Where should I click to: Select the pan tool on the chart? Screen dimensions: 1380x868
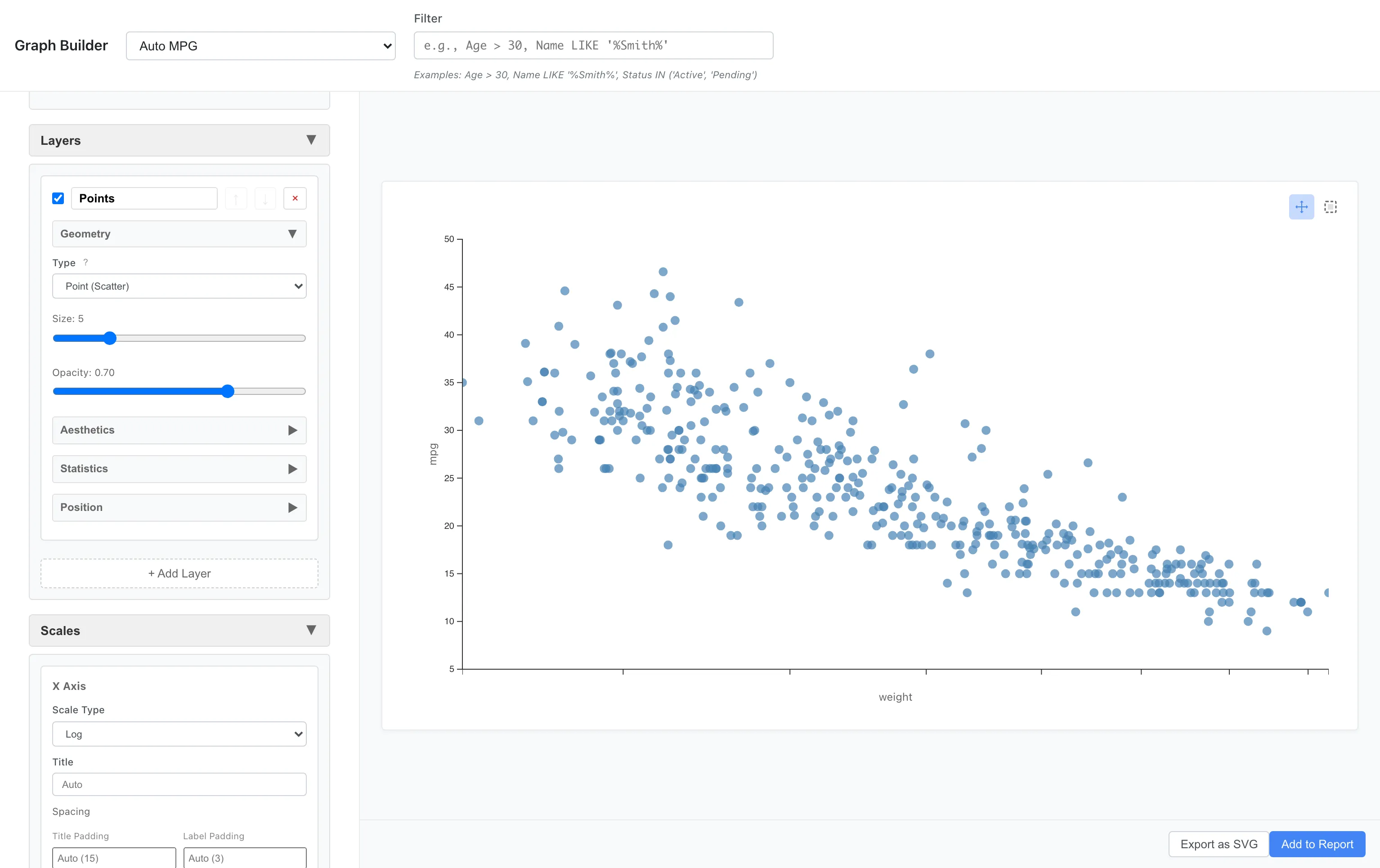coord(1301,207)
